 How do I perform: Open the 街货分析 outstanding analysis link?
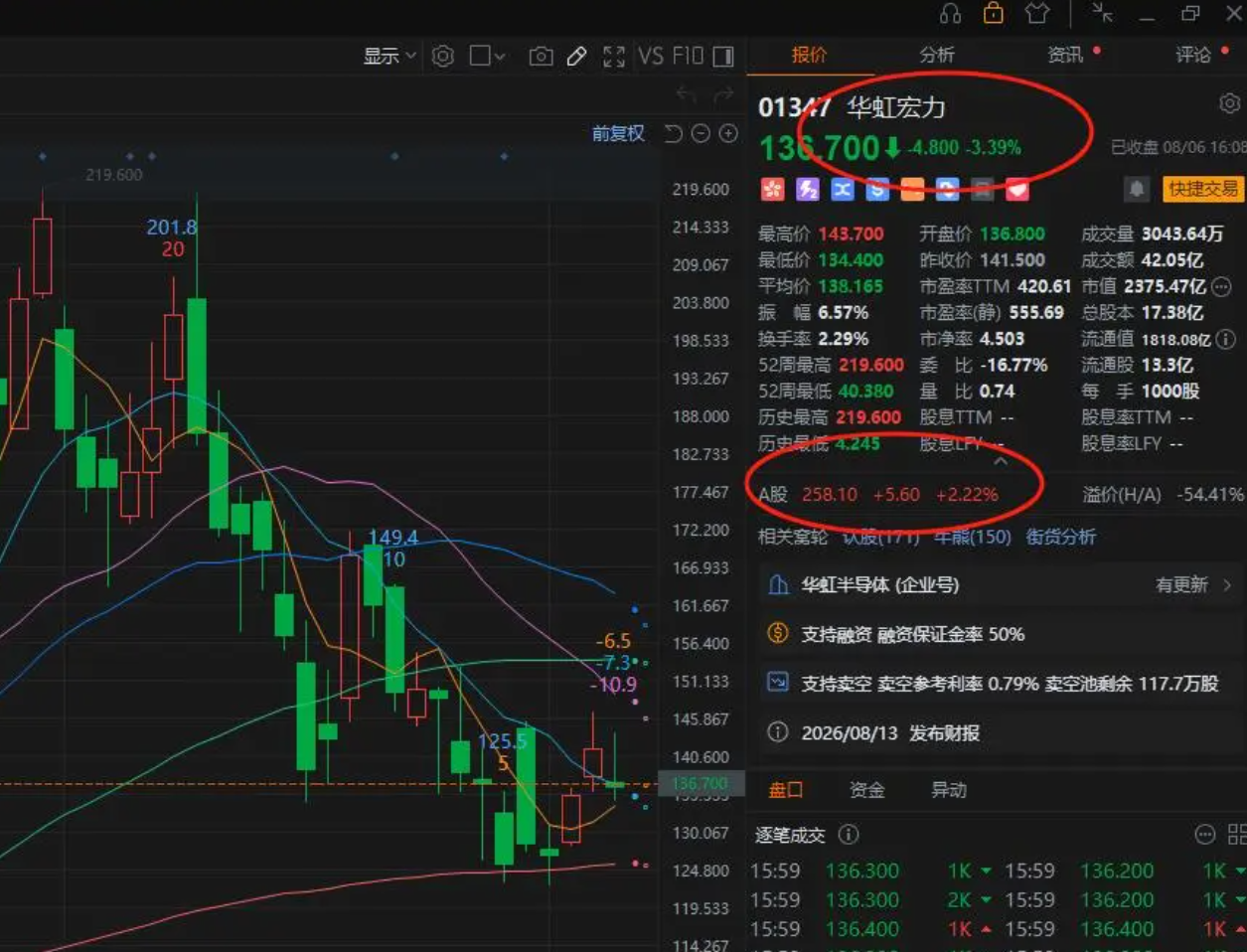(x=1060, y=537)
